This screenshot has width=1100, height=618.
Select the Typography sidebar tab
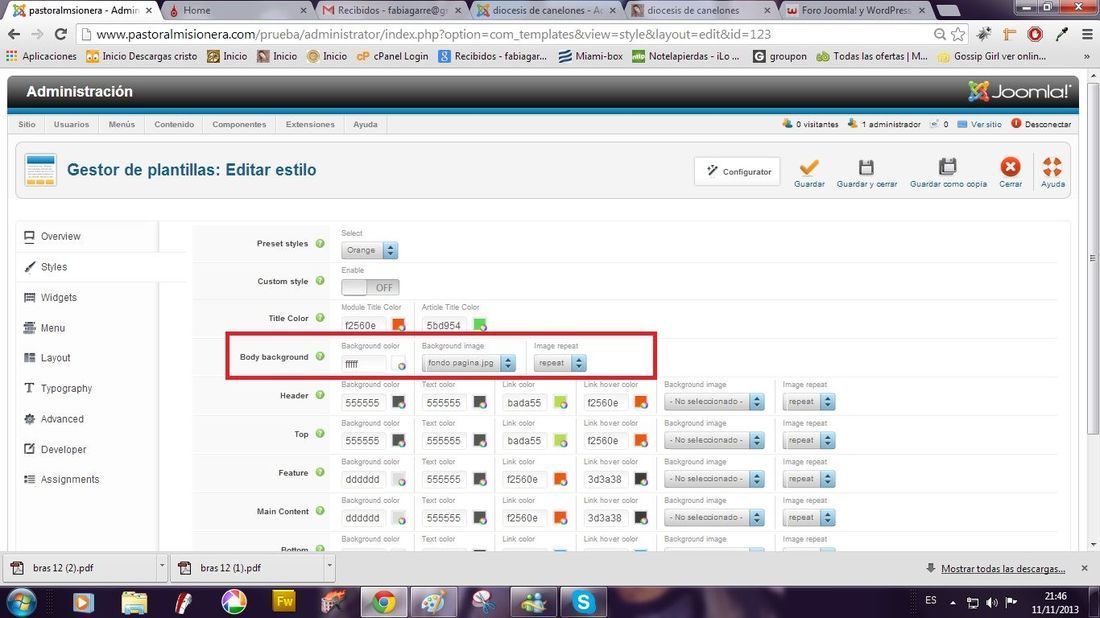[x=87, y=388]
